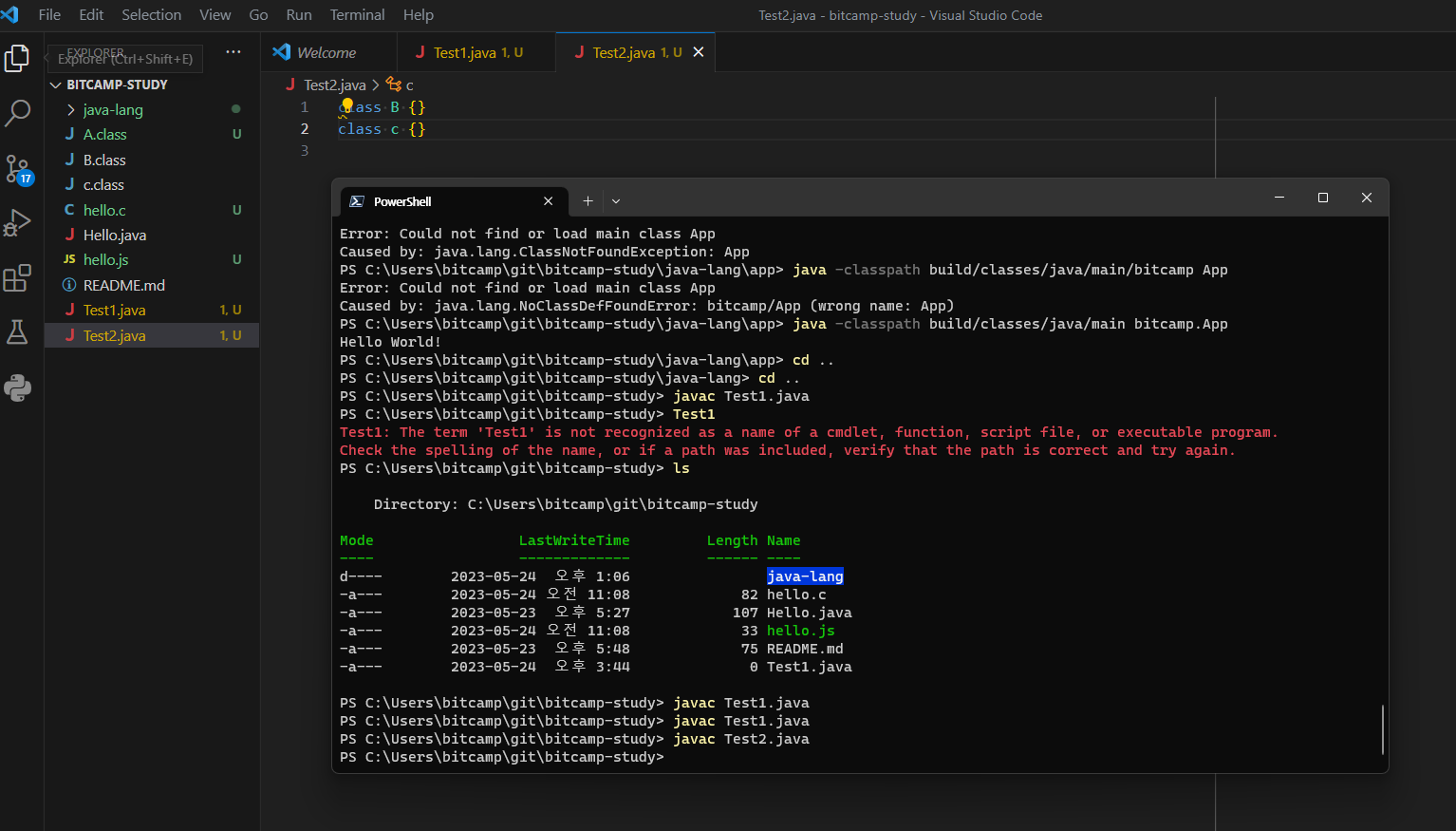Open c.class in the explorer

[x=152, y=184]
